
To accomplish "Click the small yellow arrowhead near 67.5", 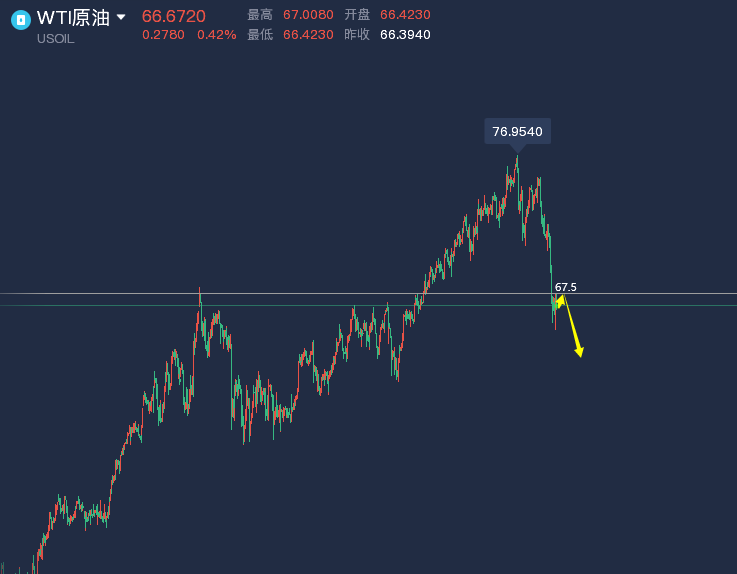I will [x=558, y=299].
